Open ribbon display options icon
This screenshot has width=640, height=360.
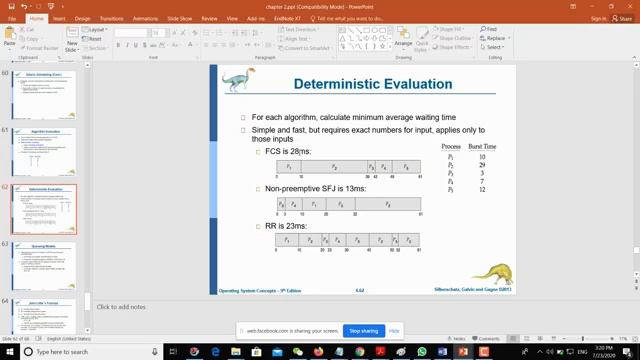(x=573, y=7)
